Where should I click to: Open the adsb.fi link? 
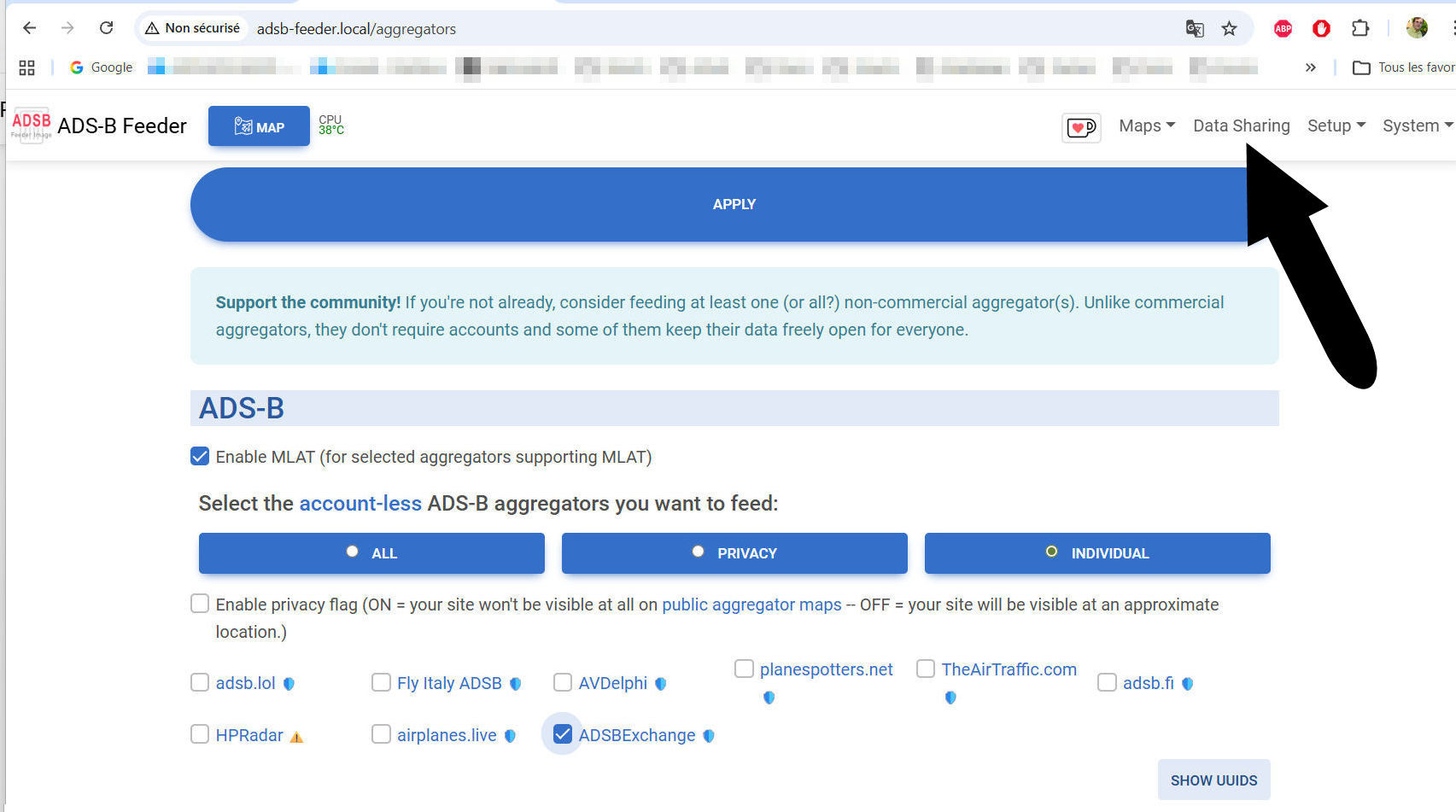tap(1149, 683)
